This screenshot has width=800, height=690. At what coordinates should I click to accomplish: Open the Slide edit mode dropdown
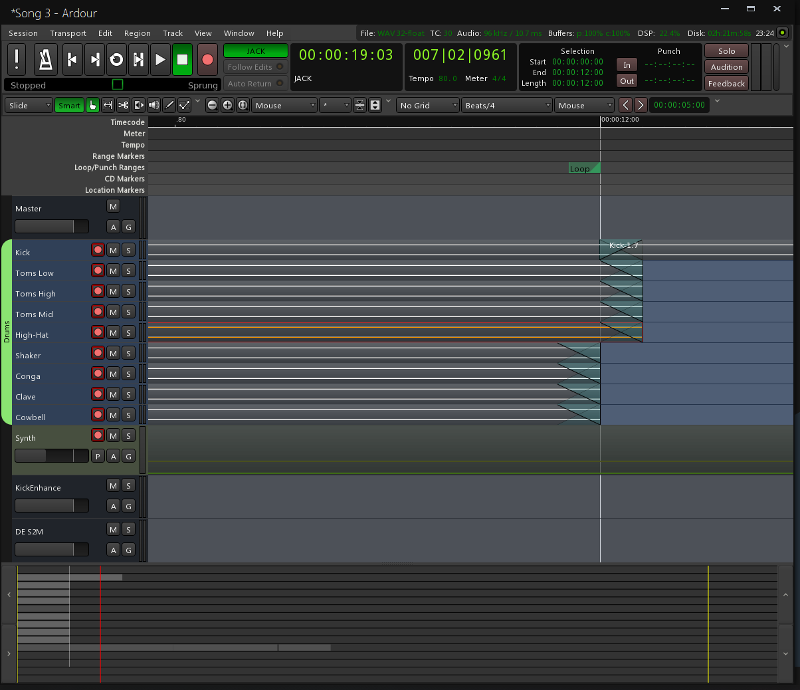(29, 105)
